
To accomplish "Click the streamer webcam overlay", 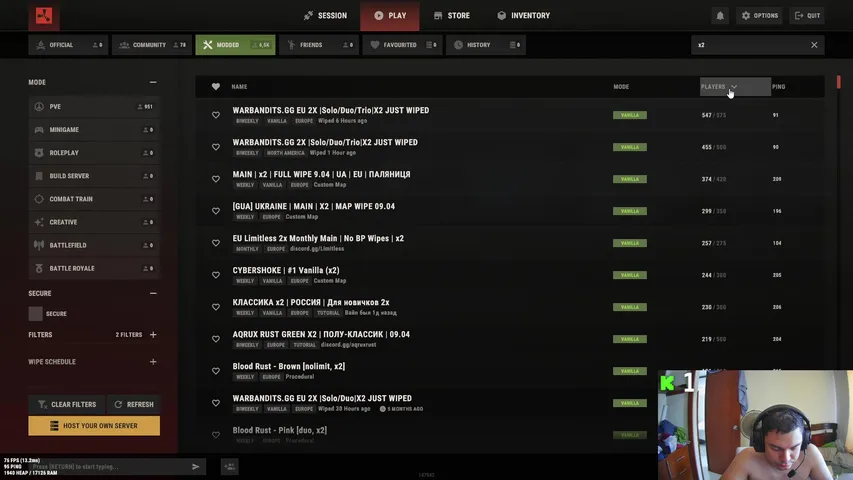I will pyautogui.click(x=755, y=425).
